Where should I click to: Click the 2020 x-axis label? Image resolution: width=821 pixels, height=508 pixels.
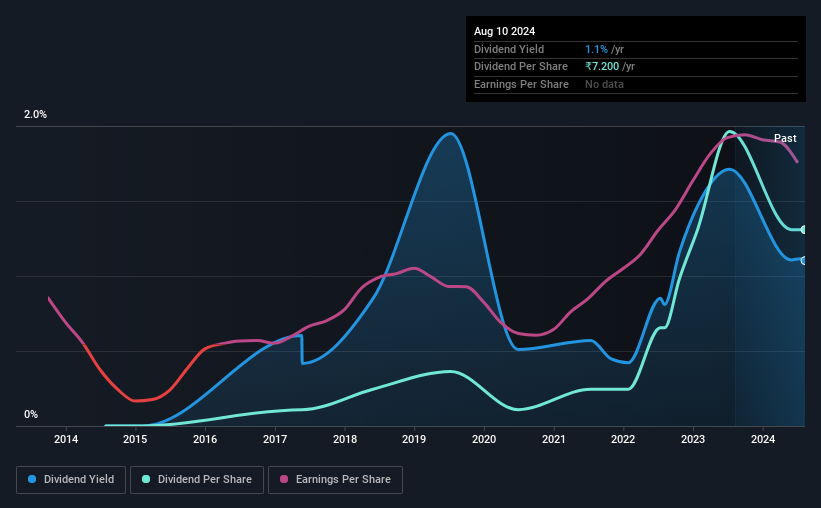[484, 439]
